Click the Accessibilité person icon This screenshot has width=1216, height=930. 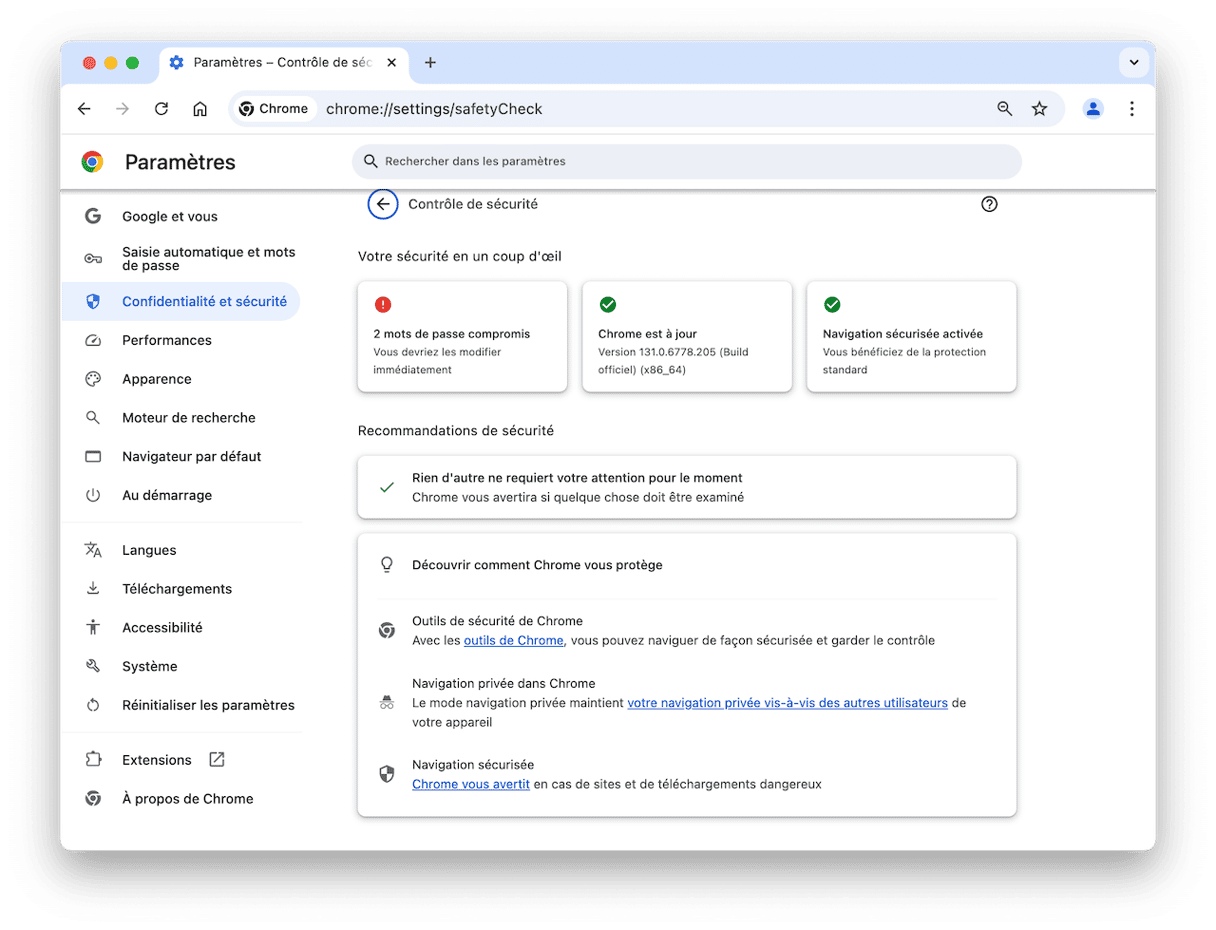[93, 627]
